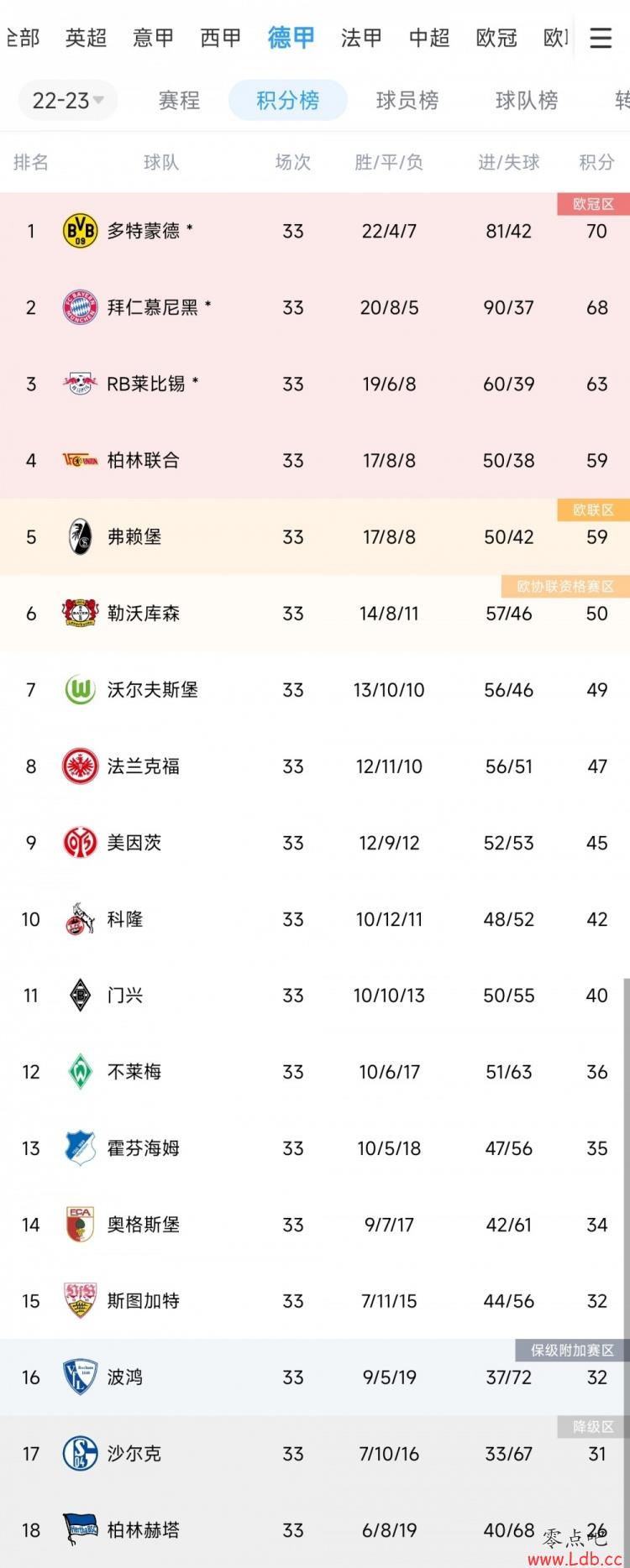Select the 球员榜 player ranking tab

(x=407, y=101)
